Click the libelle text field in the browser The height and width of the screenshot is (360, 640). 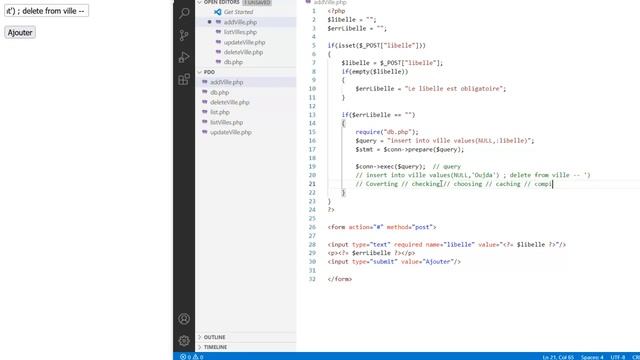46,11
